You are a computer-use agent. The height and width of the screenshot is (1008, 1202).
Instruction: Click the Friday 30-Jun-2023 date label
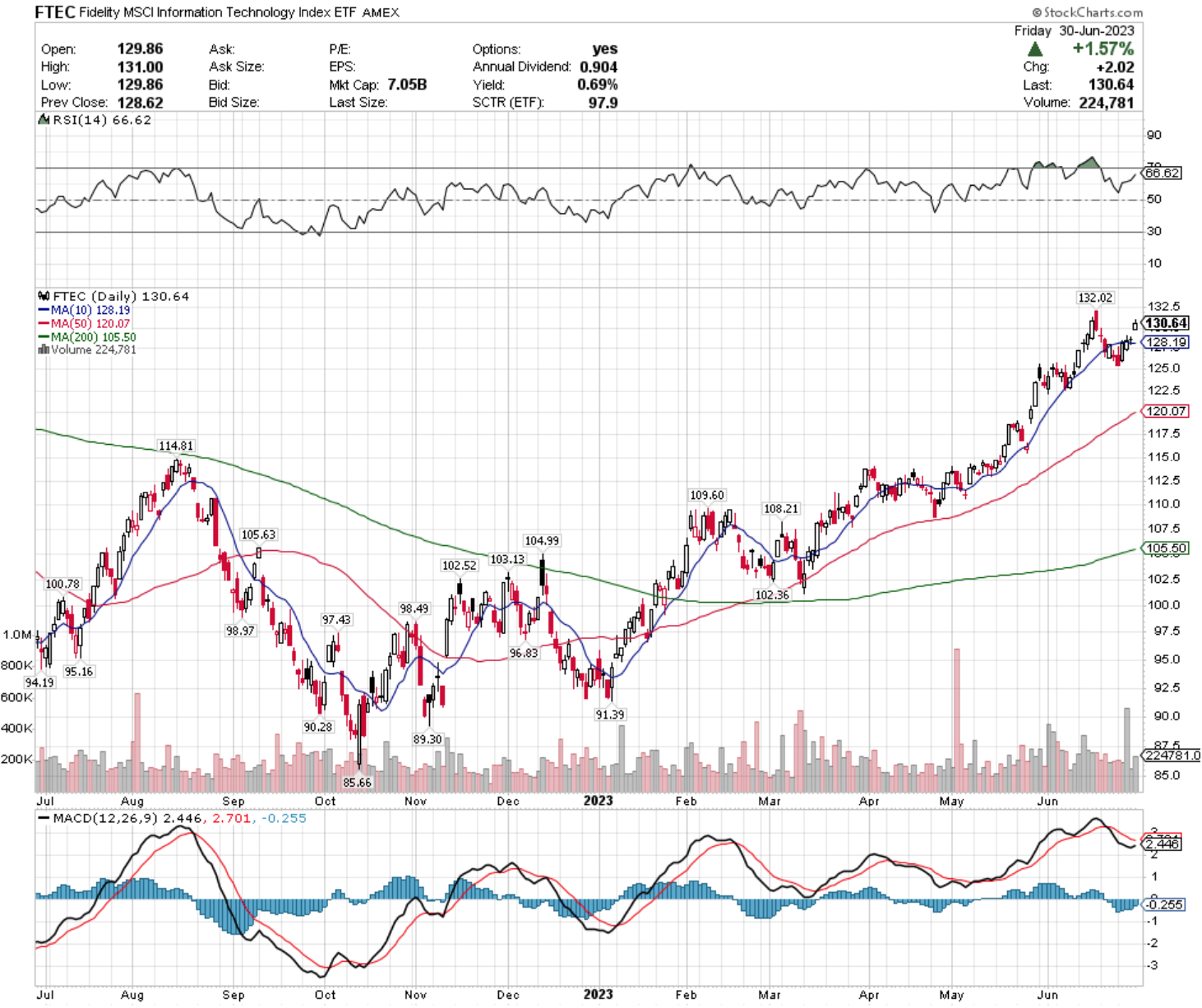point(1074,30)
